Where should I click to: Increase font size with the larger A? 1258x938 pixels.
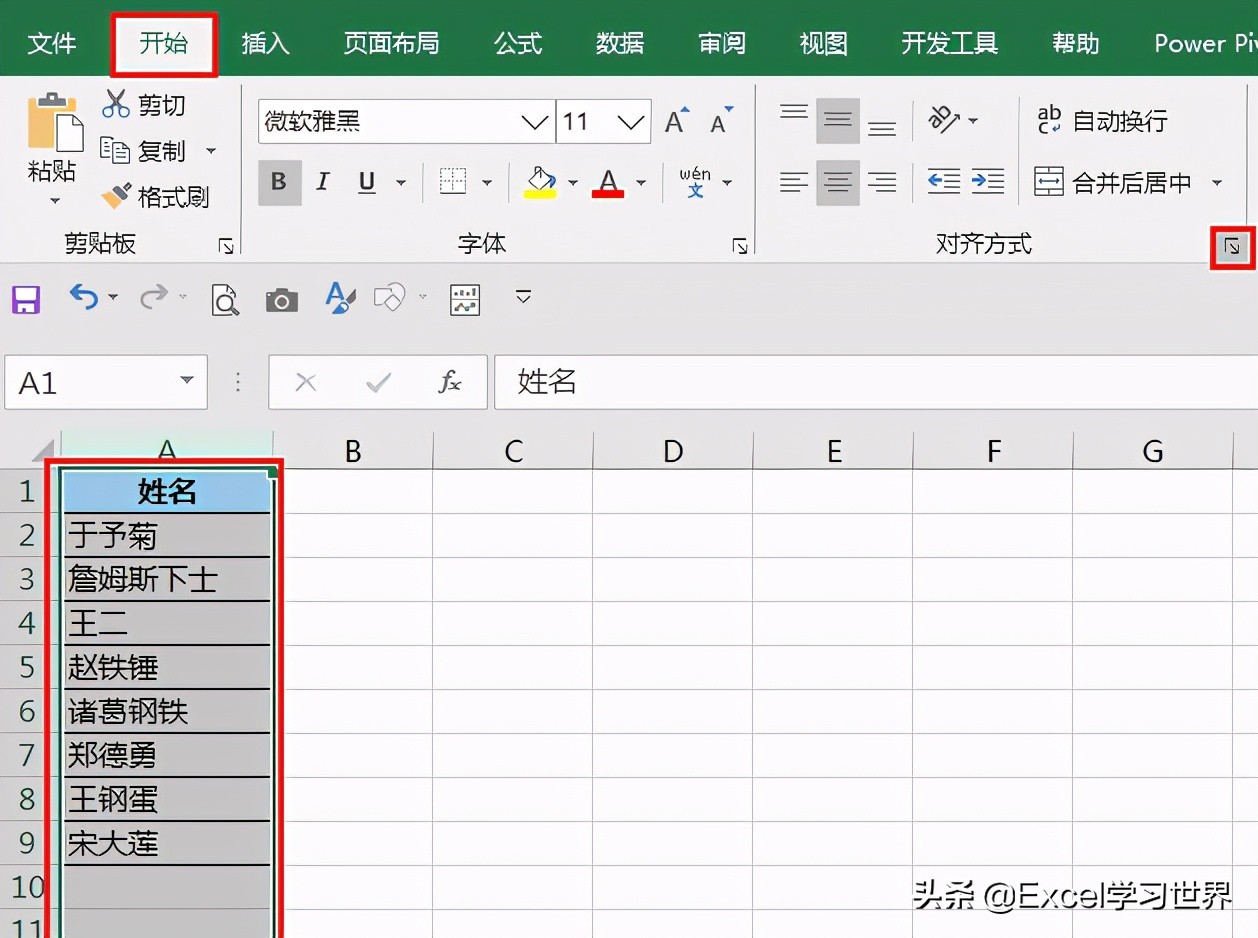678,120
